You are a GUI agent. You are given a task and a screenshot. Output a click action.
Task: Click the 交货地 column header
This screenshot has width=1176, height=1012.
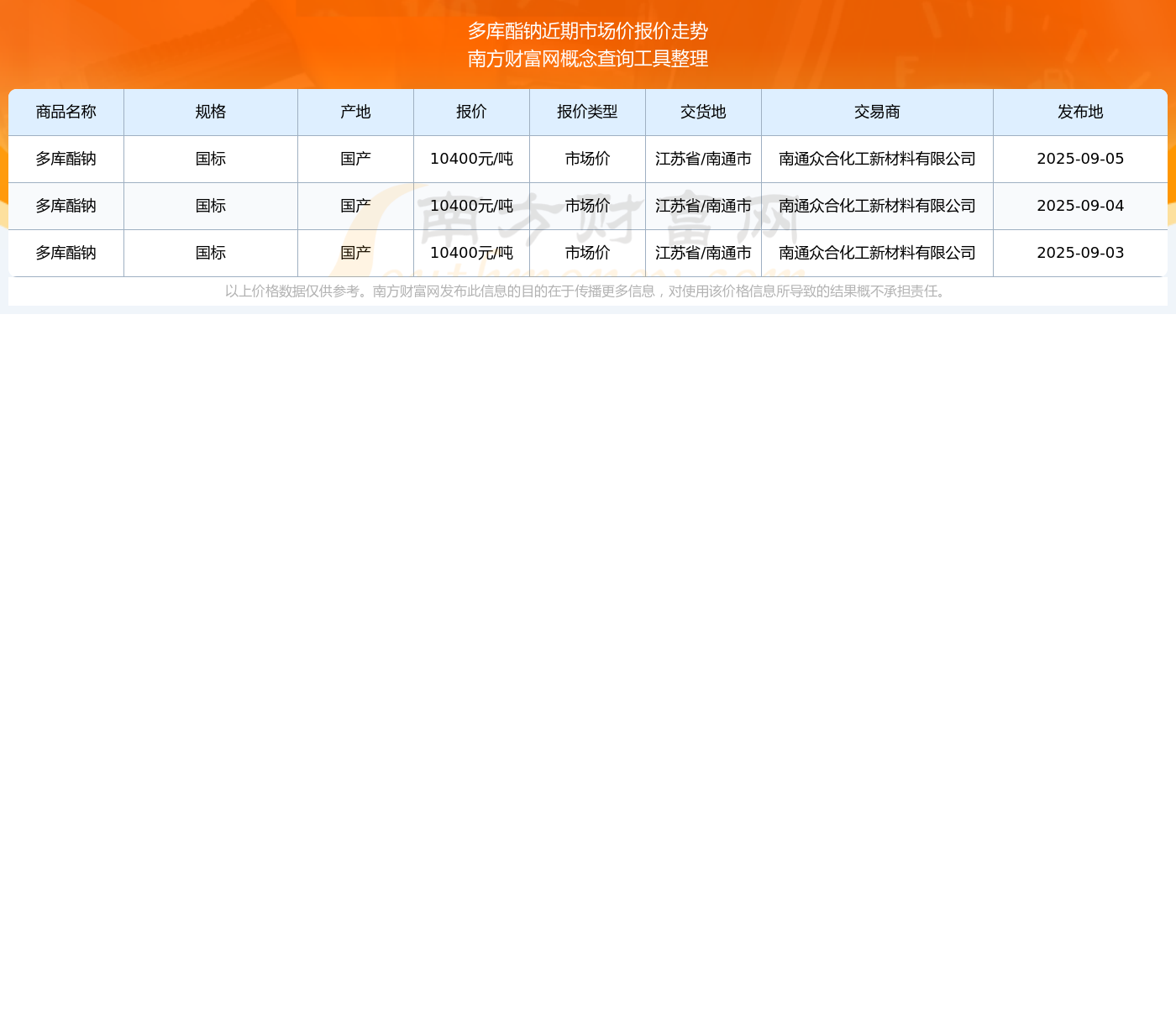704,113
